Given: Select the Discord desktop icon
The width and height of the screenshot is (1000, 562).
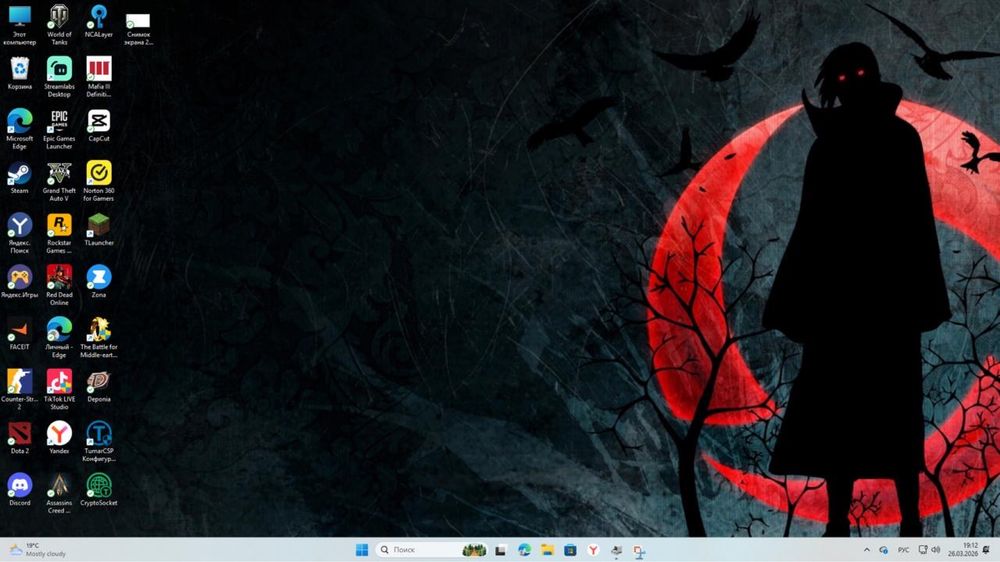Looking at the screenshot, I should click(19, 490).
